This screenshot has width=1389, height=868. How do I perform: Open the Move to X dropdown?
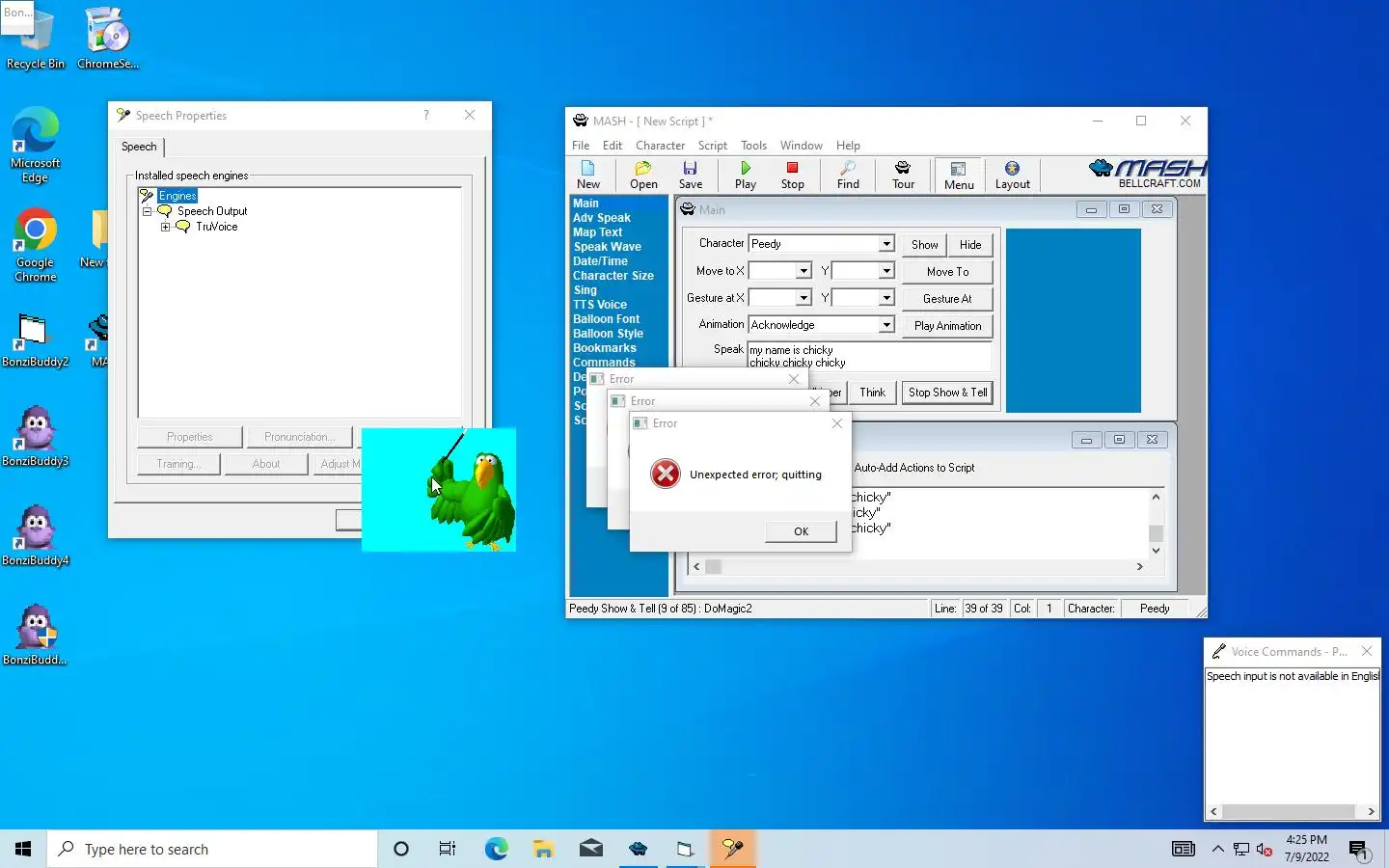[x=803, y=271]
